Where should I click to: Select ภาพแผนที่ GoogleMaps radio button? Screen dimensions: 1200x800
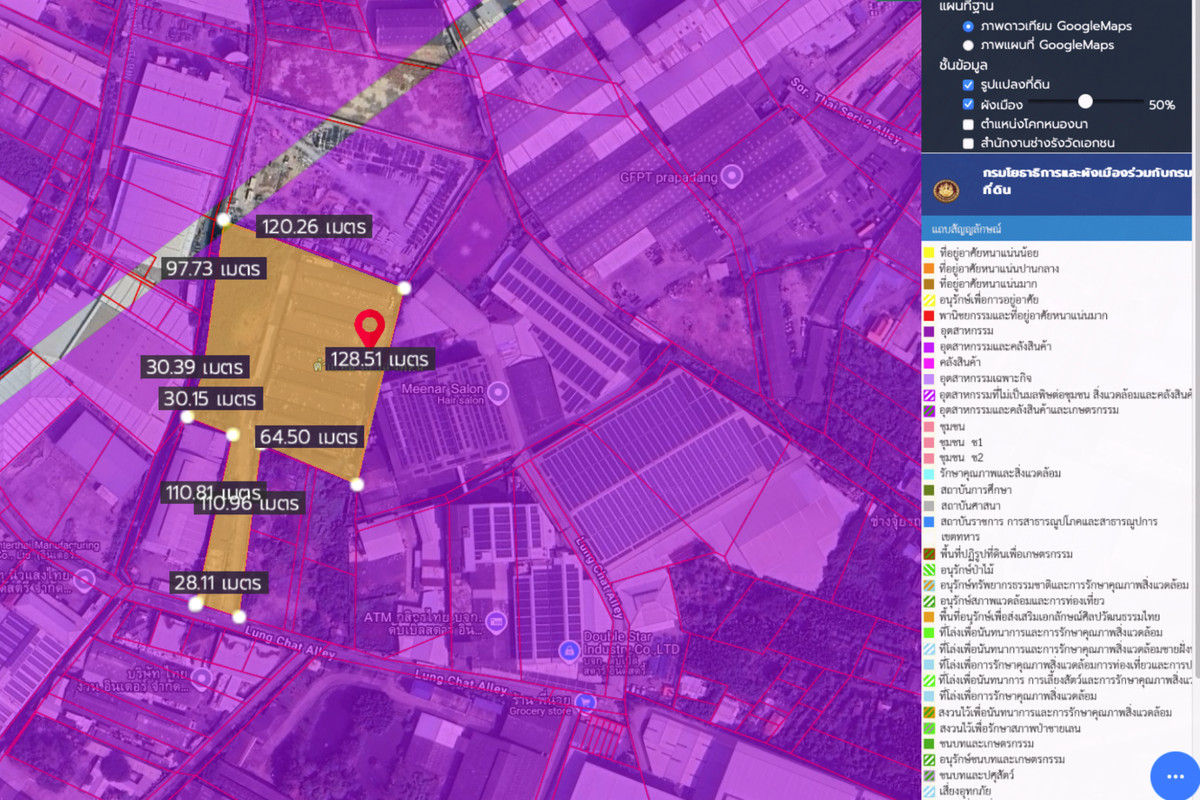click(968, 45)
